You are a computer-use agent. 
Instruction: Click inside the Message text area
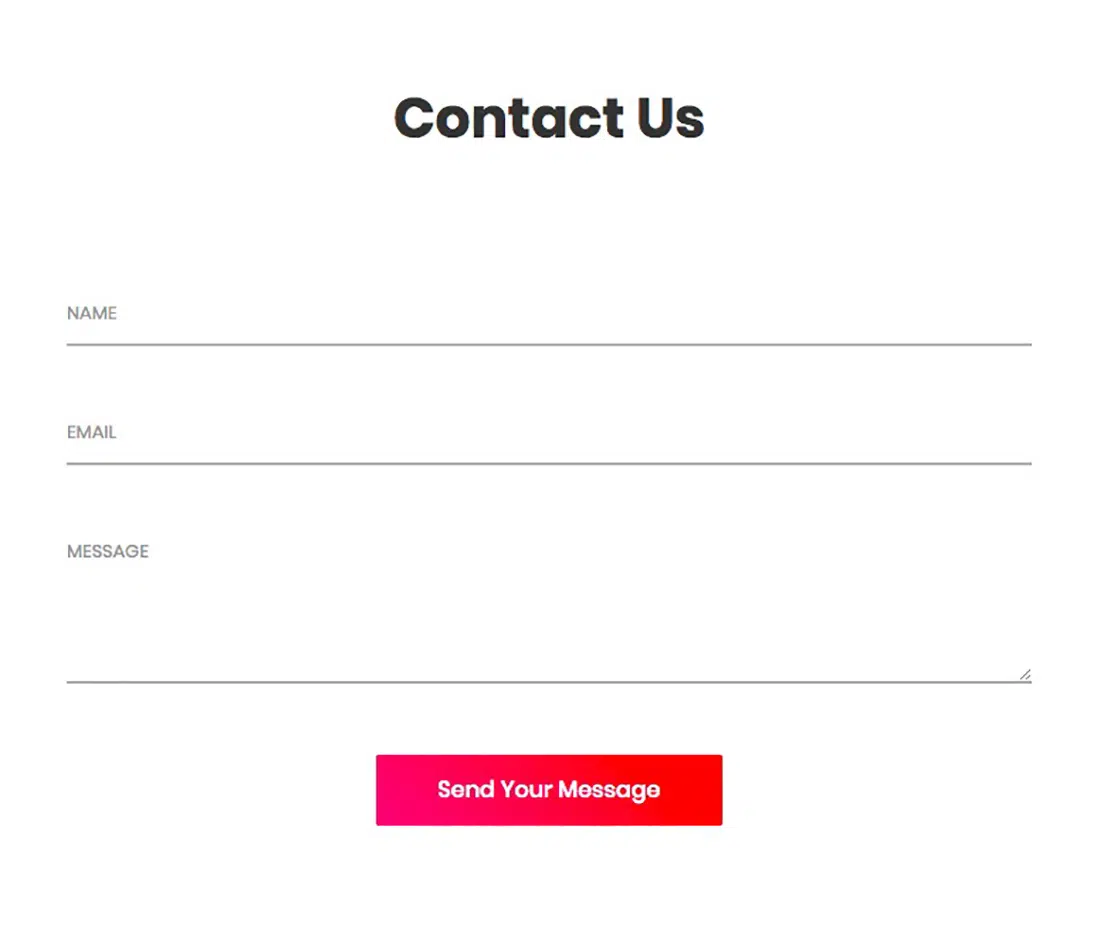click(548, 610)
